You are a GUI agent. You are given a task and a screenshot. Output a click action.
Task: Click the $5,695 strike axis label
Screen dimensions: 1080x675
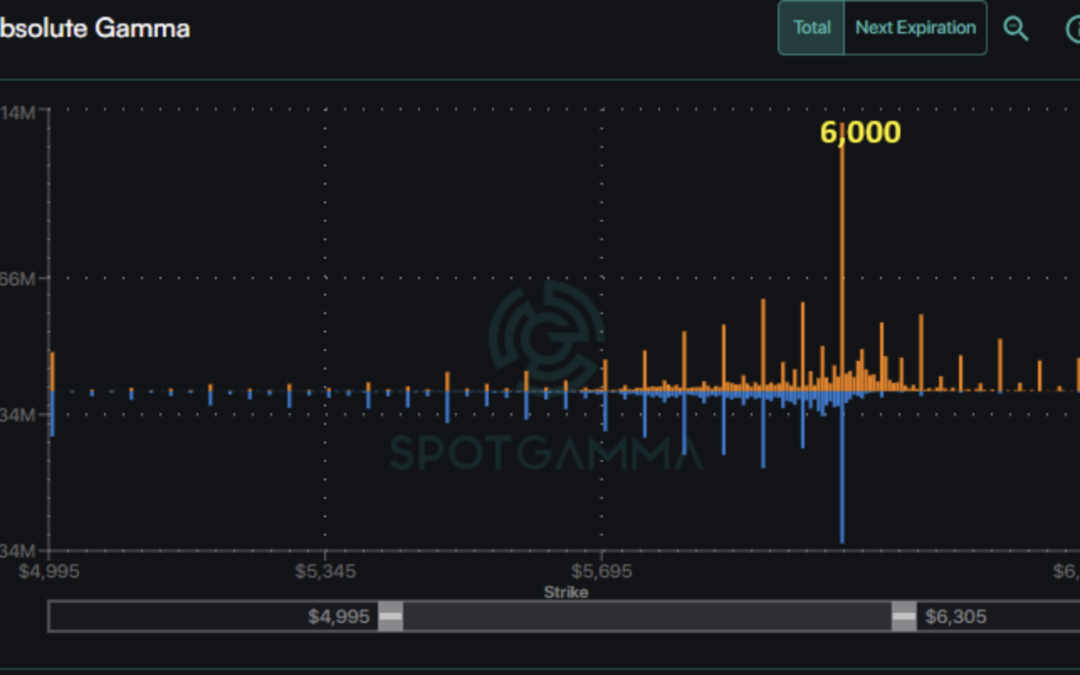pos(601,571)
